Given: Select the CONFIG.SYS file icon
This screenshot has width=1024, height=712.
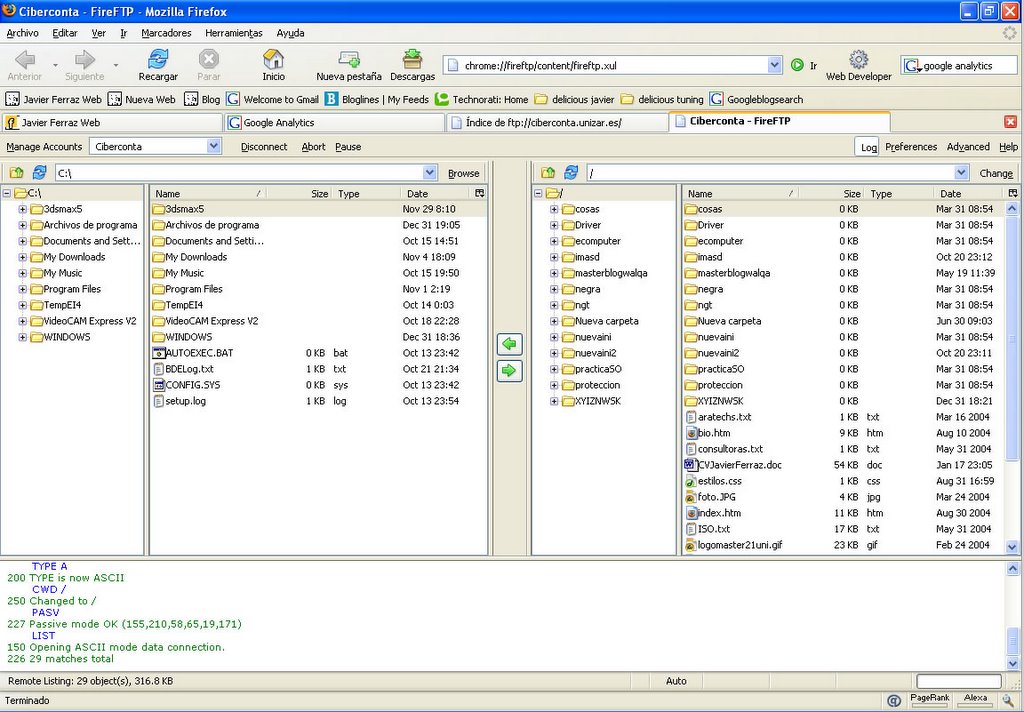Looking at the screenshot, I should tap(158, 385).
